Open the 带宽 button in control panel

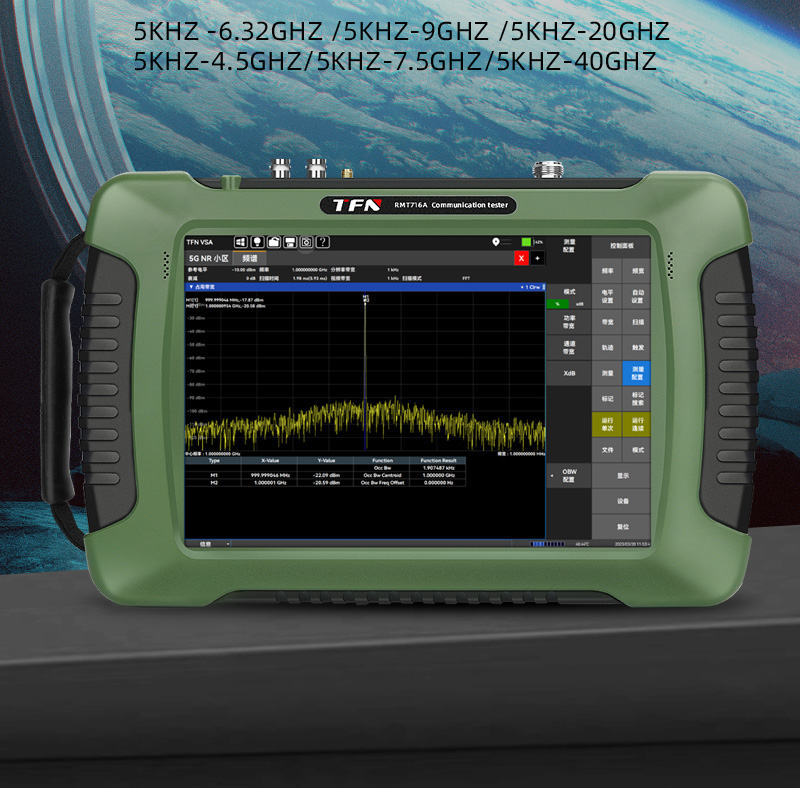(x=607, y=322)
